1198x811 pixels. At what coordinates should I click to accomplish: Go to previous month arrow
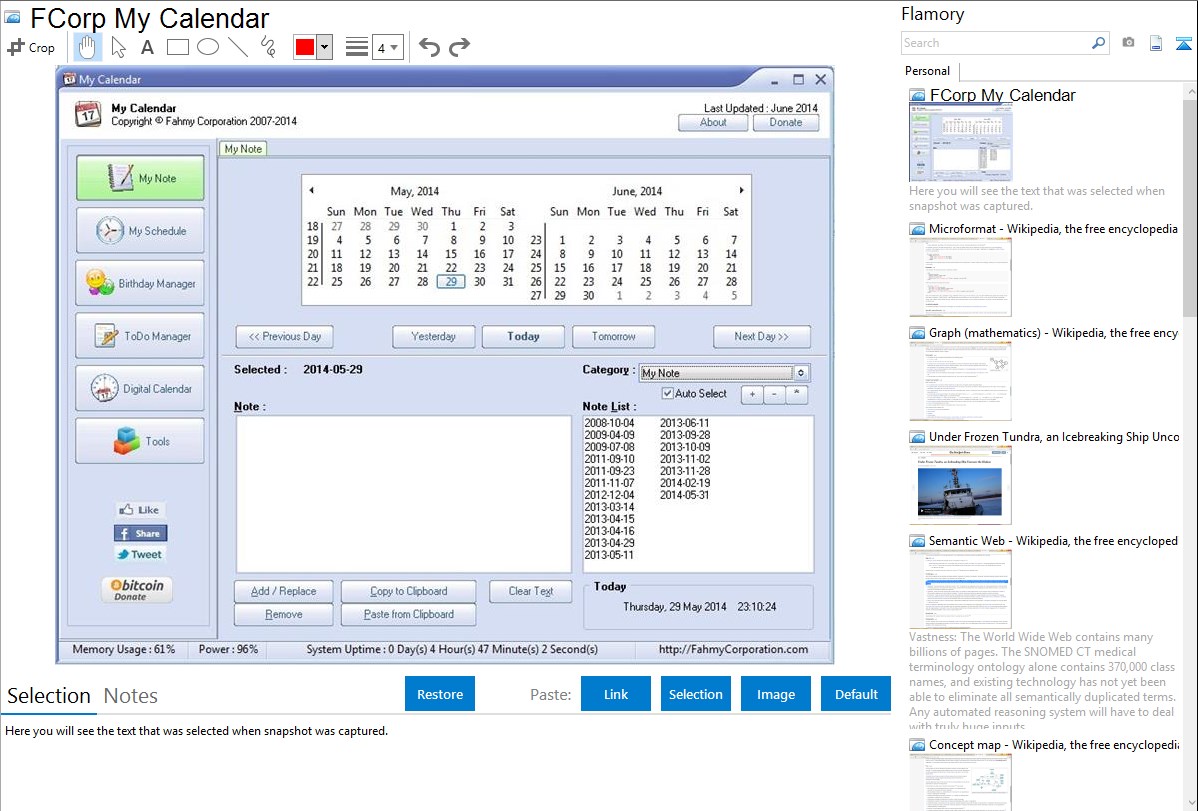pyautogui.click(x=311, y=190)
